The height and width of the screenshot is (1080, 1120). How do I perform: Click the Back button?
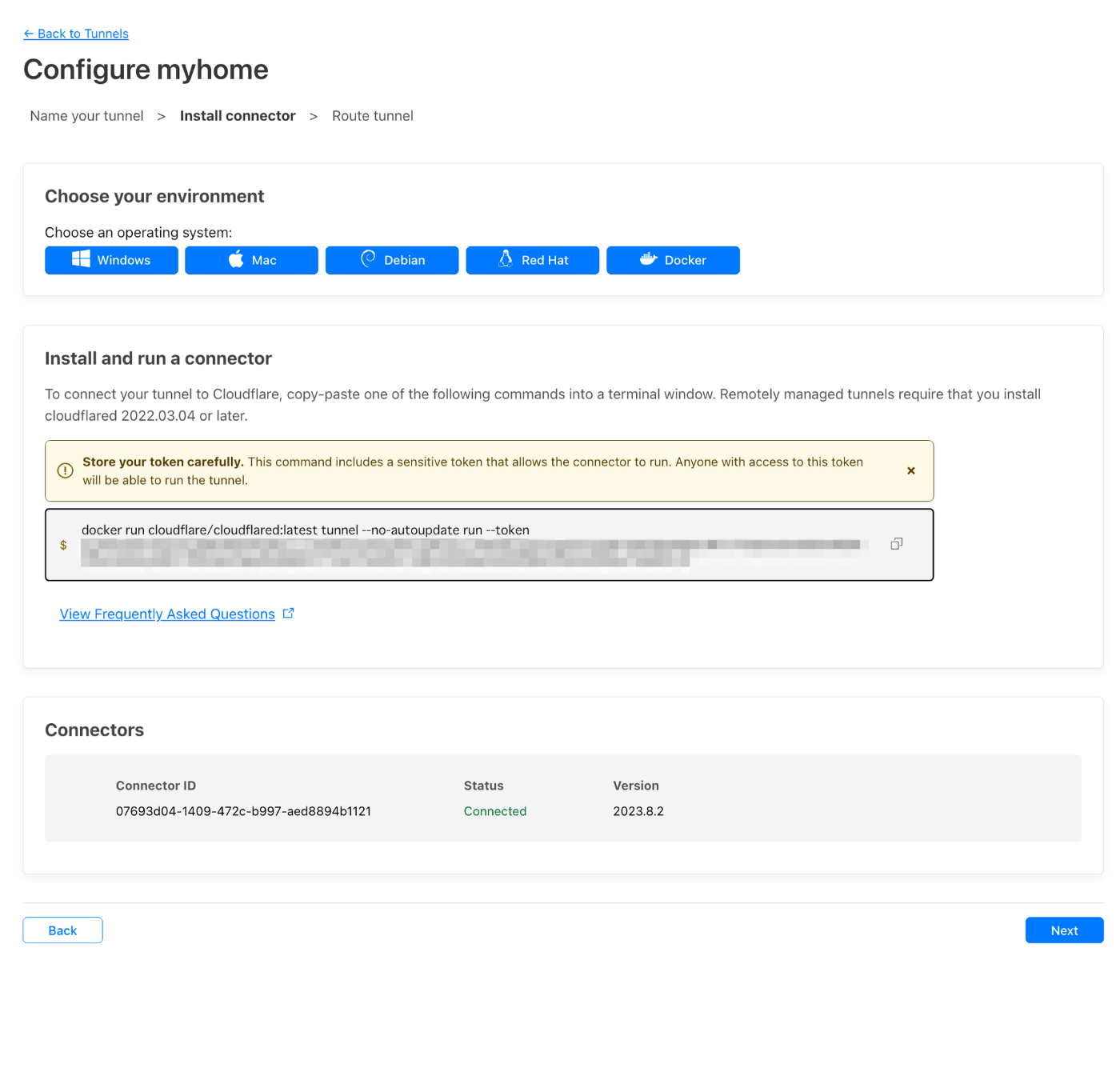click(62, 930)
